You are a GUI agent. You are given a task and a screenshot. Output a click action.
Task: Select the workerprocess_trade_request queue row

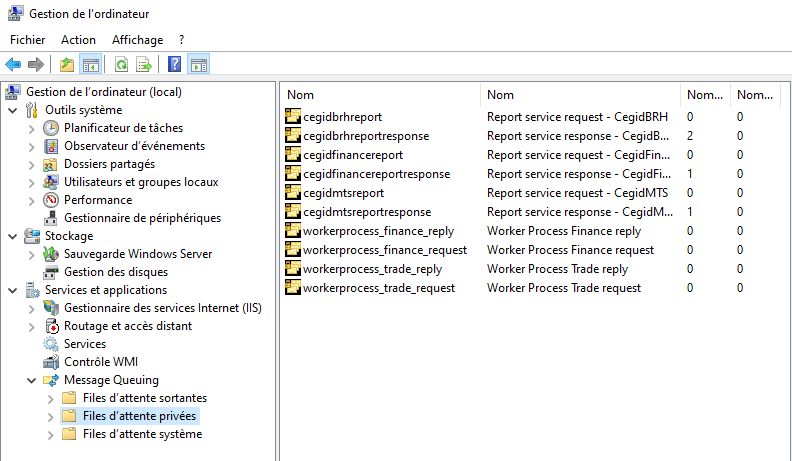click(378, 288)
